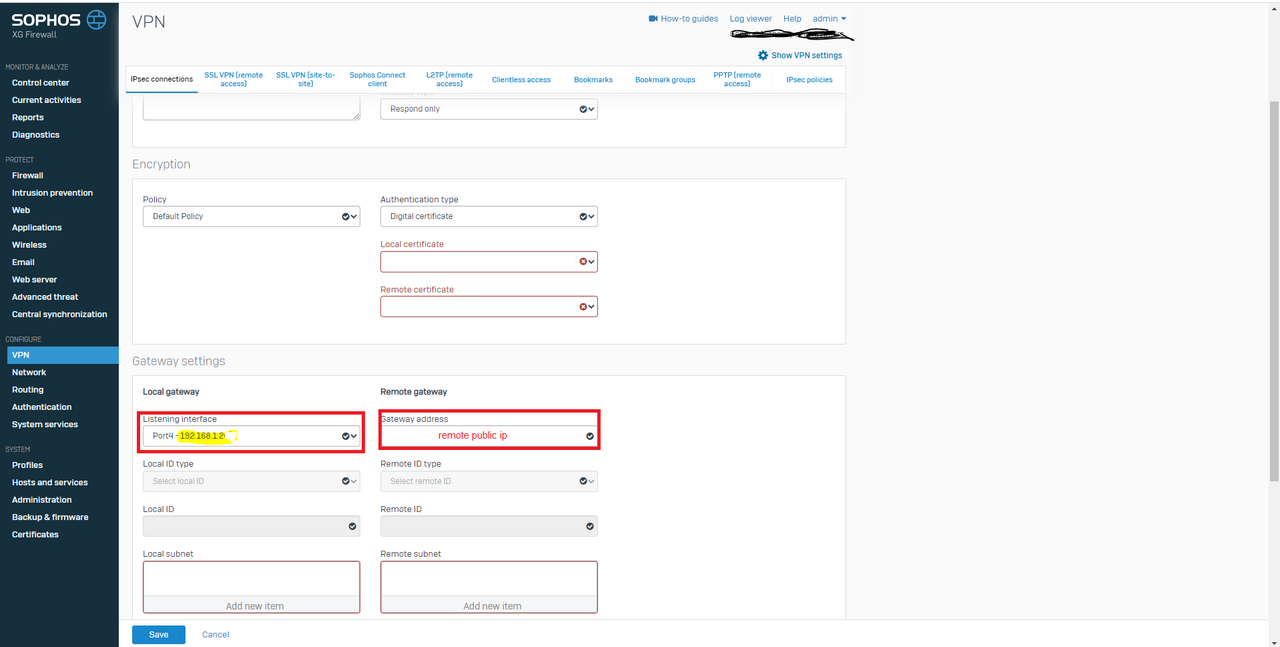Viewport: 1280px width, 647px height.
Task: Open the Remote ID type dropdown
Action: coord(489,481)
